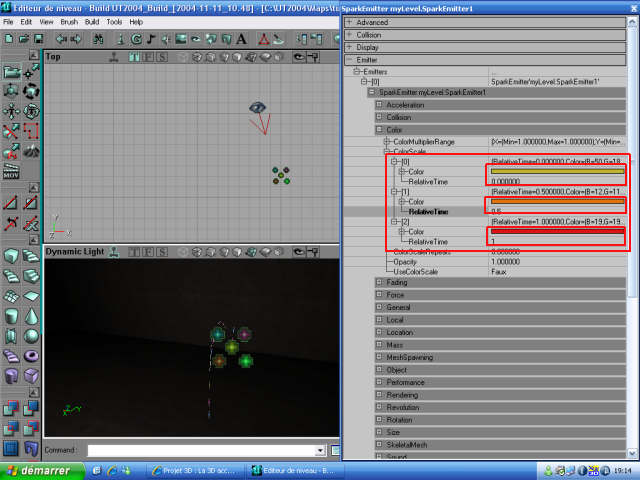Click the Cube brush builder icon
This screenshot has height=480, width=640.
[x=11, y=256]
